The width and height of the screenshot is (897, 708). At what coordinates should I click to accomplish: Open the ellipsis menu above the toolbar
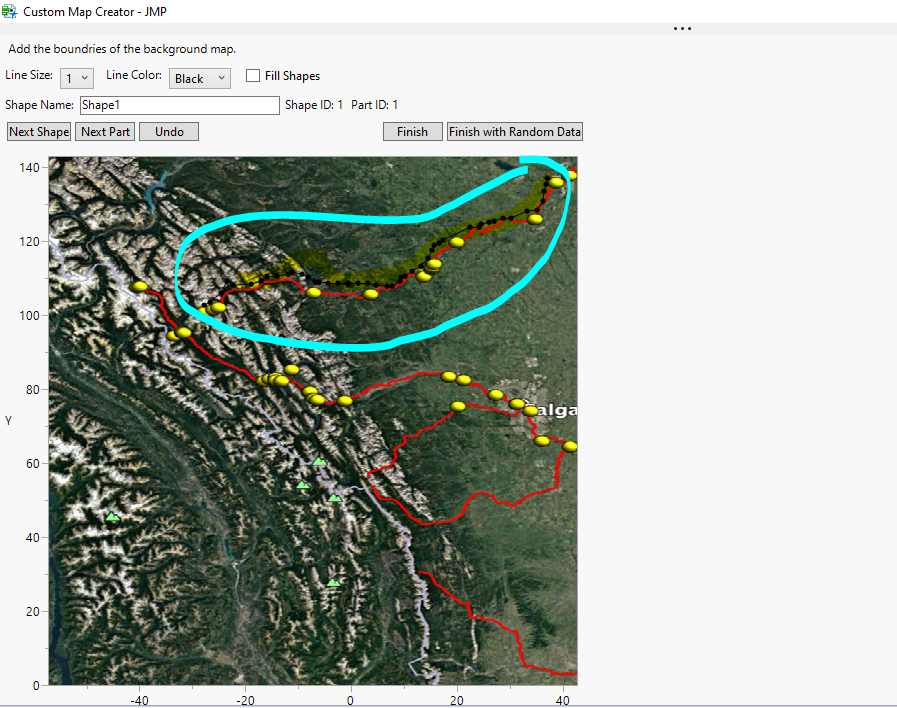tap(682, 29)
